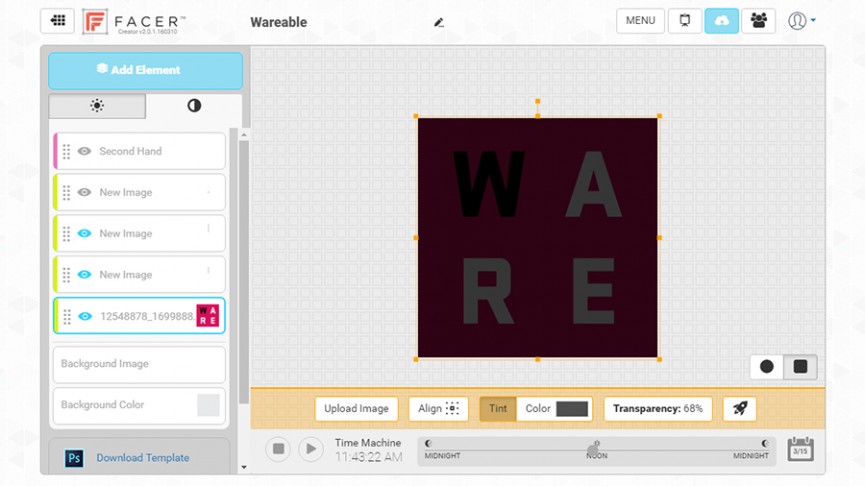Open the Align options
The image size is (865, 486).
[438, 409]
